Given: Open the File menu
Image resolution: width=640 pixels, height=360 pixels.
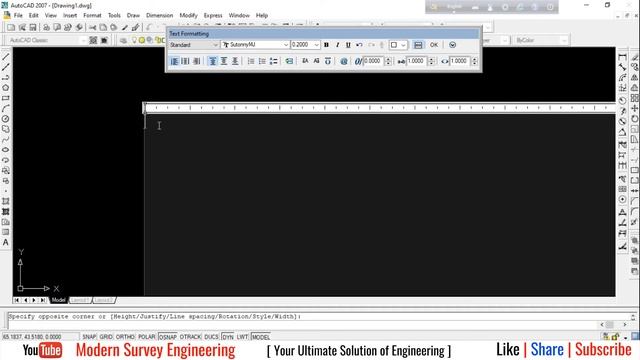Looking at the screenshot, I should 18,16.
